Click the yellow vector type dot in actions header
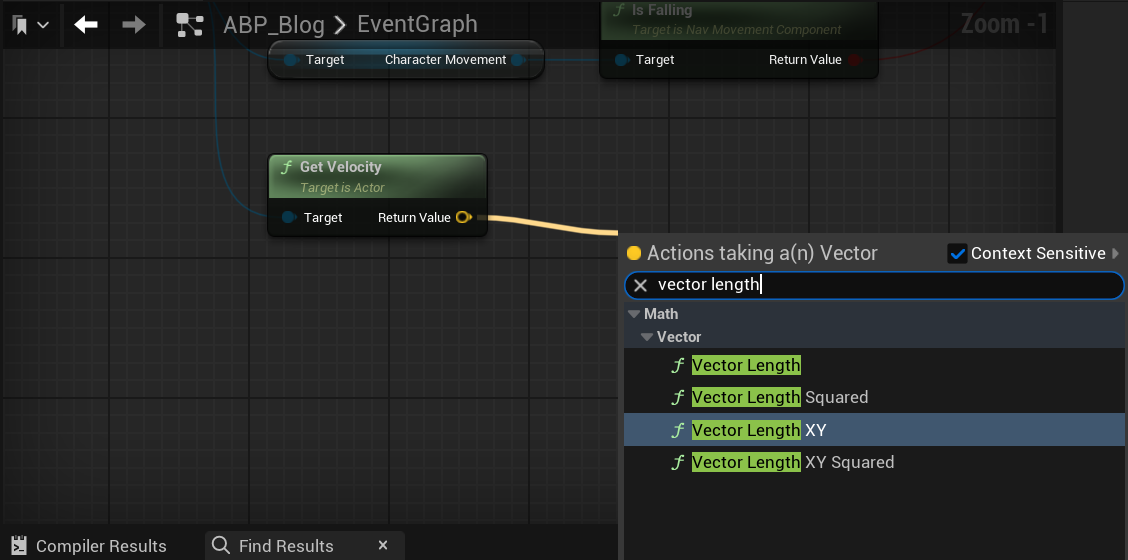Screen dimensions: 1128x560 click(634, 253)
